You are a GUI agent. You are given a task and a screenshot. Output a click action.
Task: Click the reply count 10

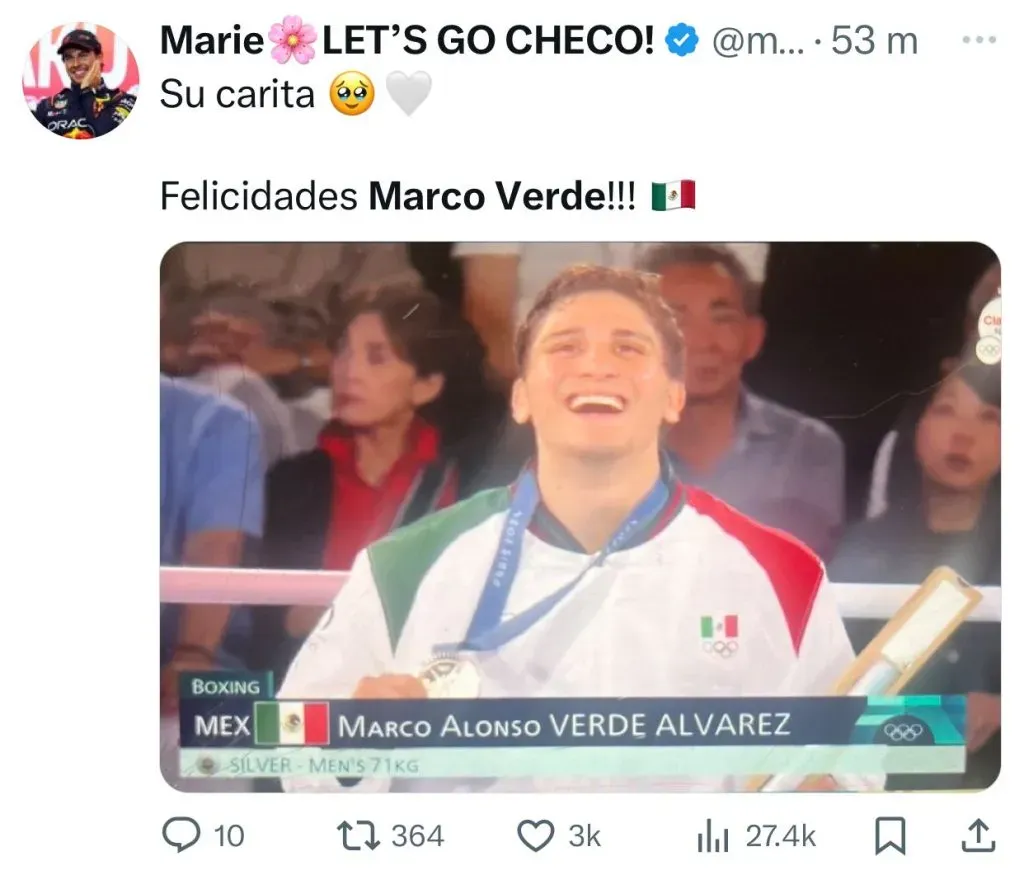pyautogui.click(x=229, y=836)
